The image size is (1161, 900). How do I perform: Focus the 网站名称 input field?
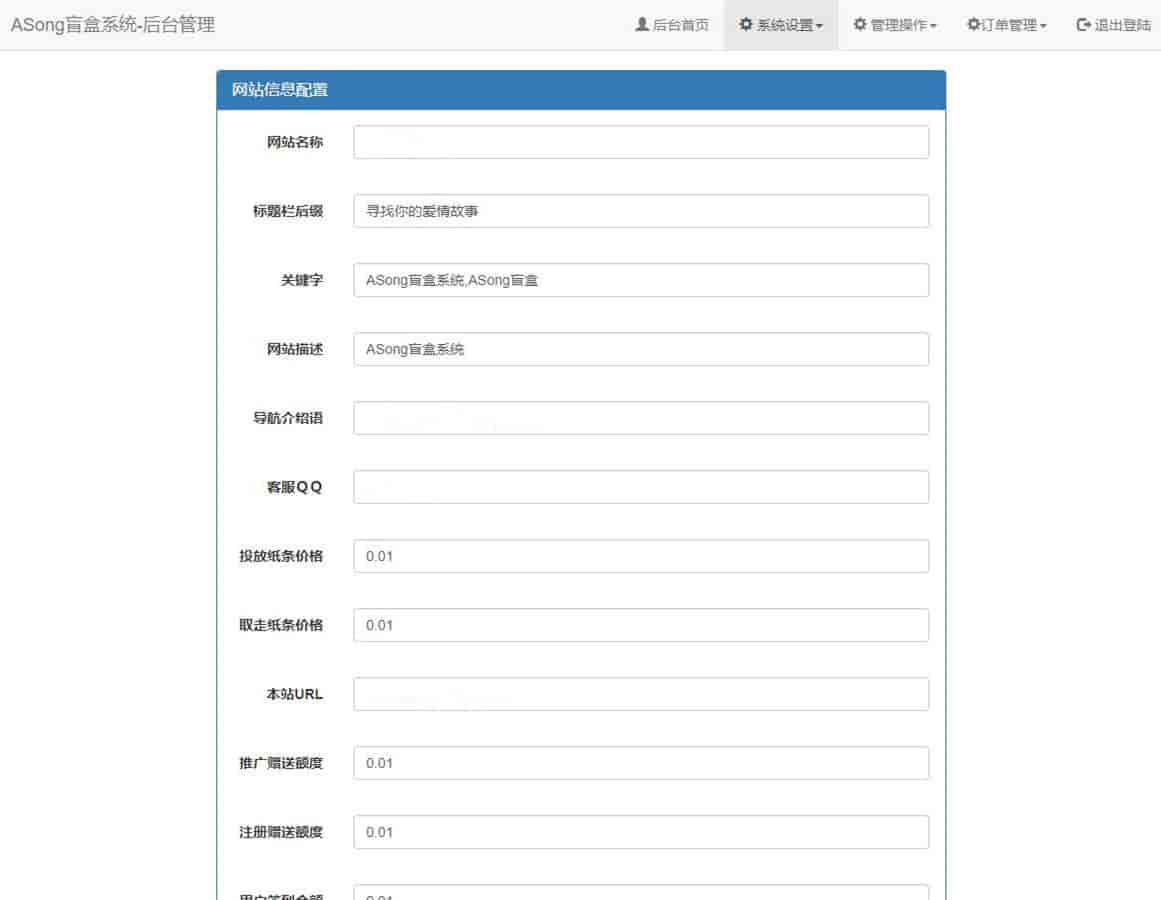coord(641,141)
